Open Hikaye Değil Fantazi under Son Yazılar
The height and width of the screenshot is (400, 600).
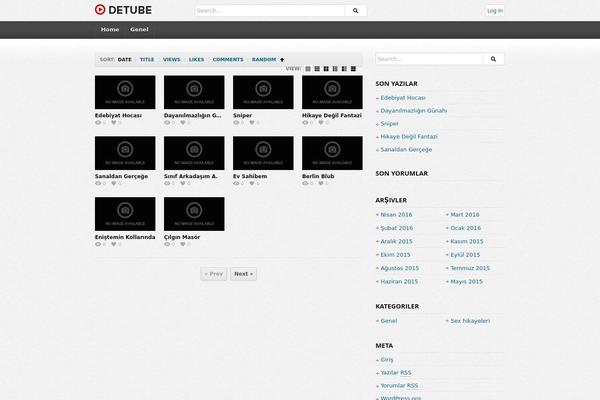[x=409, y=137]
